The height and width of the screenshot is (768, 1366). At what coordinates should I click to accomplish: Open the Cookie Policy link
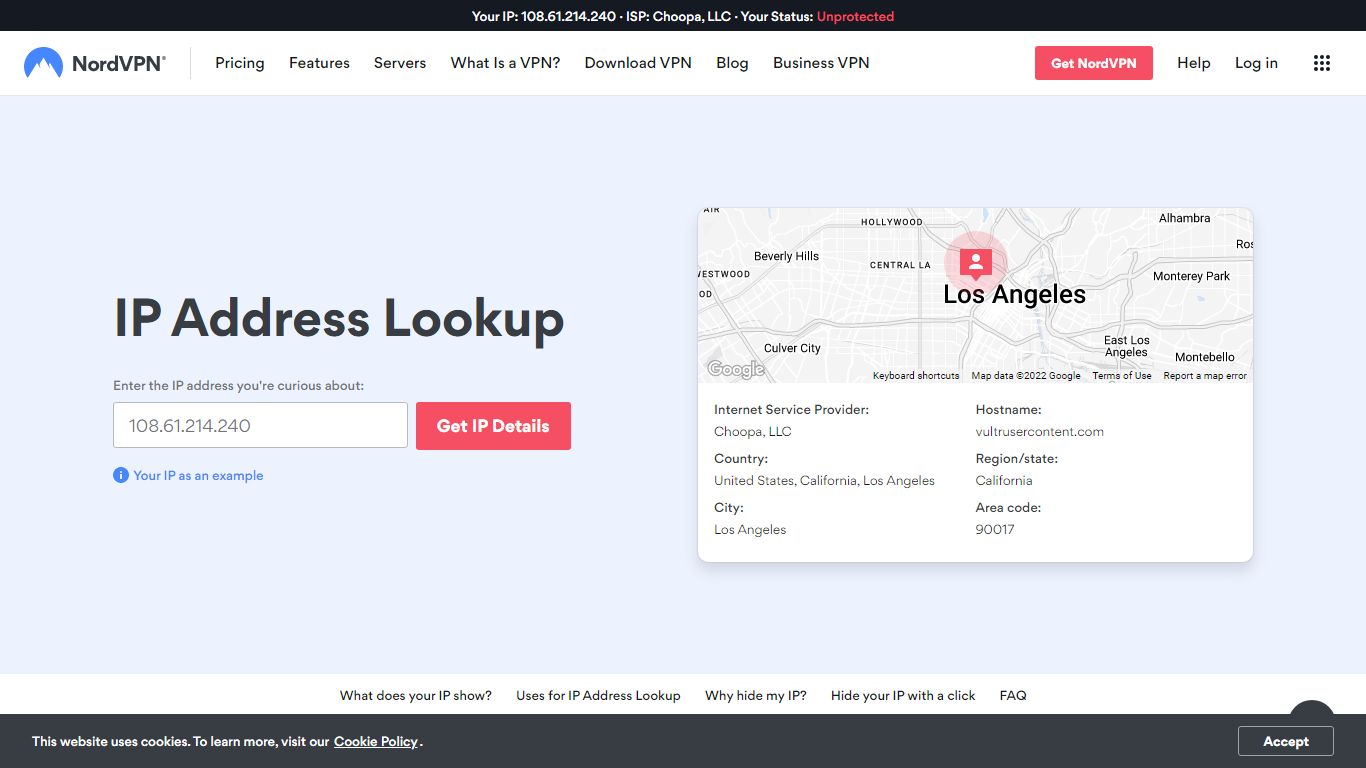coord(376,741)
